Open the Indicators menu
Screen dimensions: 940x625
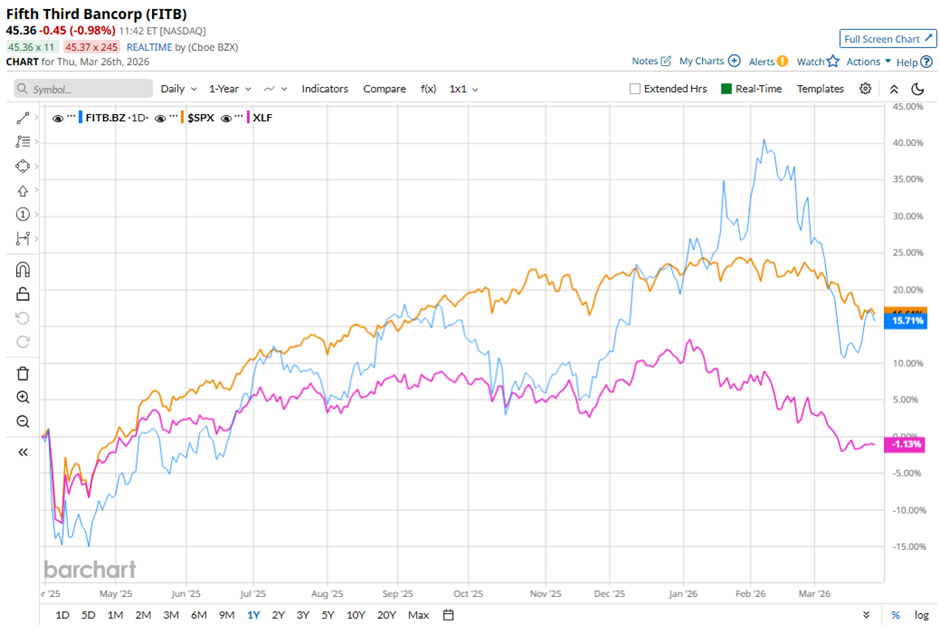coord(325,89)
